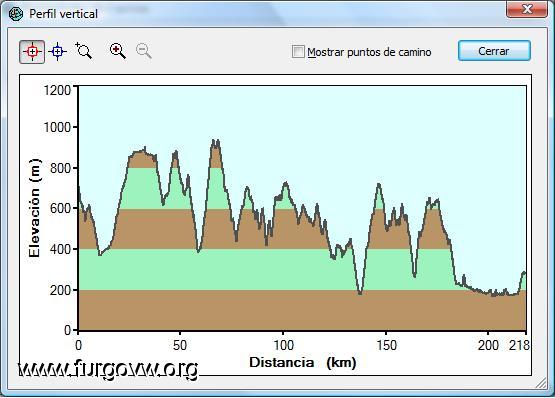Click the profile start at 0 km
The image size is (555, 398).
pos(78,188)
